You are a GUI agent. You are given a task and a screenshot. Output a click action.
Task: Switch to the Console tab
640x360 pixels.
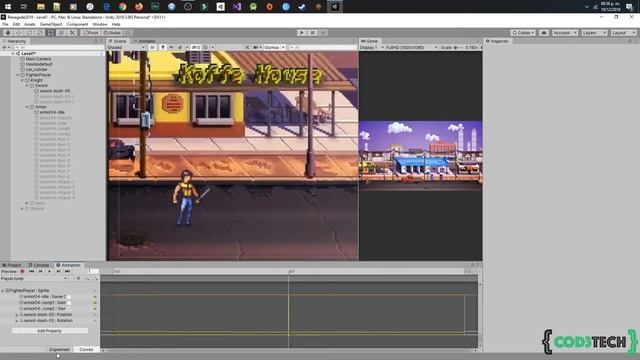click(39, 265)
